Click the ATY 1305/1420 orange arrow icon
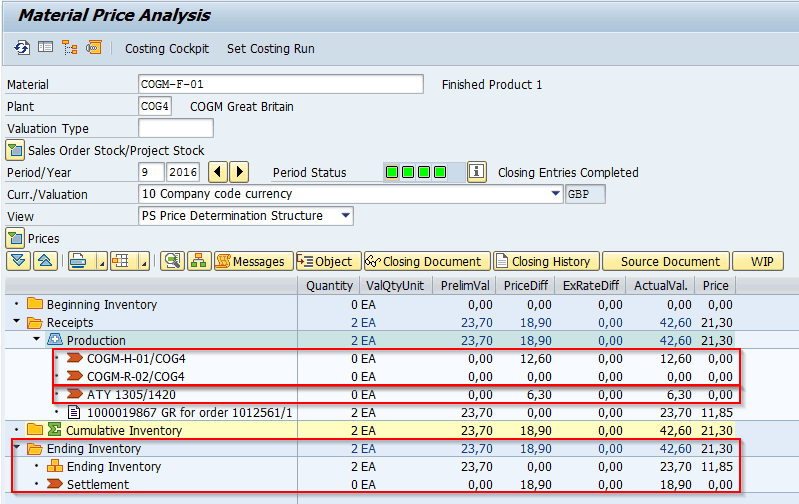The height and width of the screenshot is (504, 799). click(75, 393)
